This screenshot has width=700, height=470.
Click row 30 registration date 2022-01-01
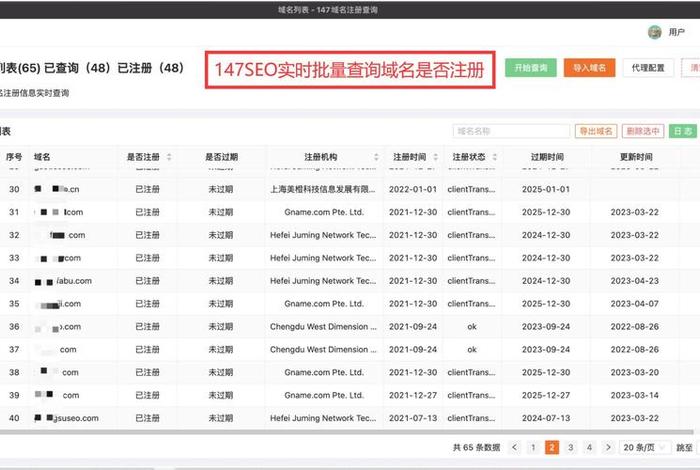[413, 189]
